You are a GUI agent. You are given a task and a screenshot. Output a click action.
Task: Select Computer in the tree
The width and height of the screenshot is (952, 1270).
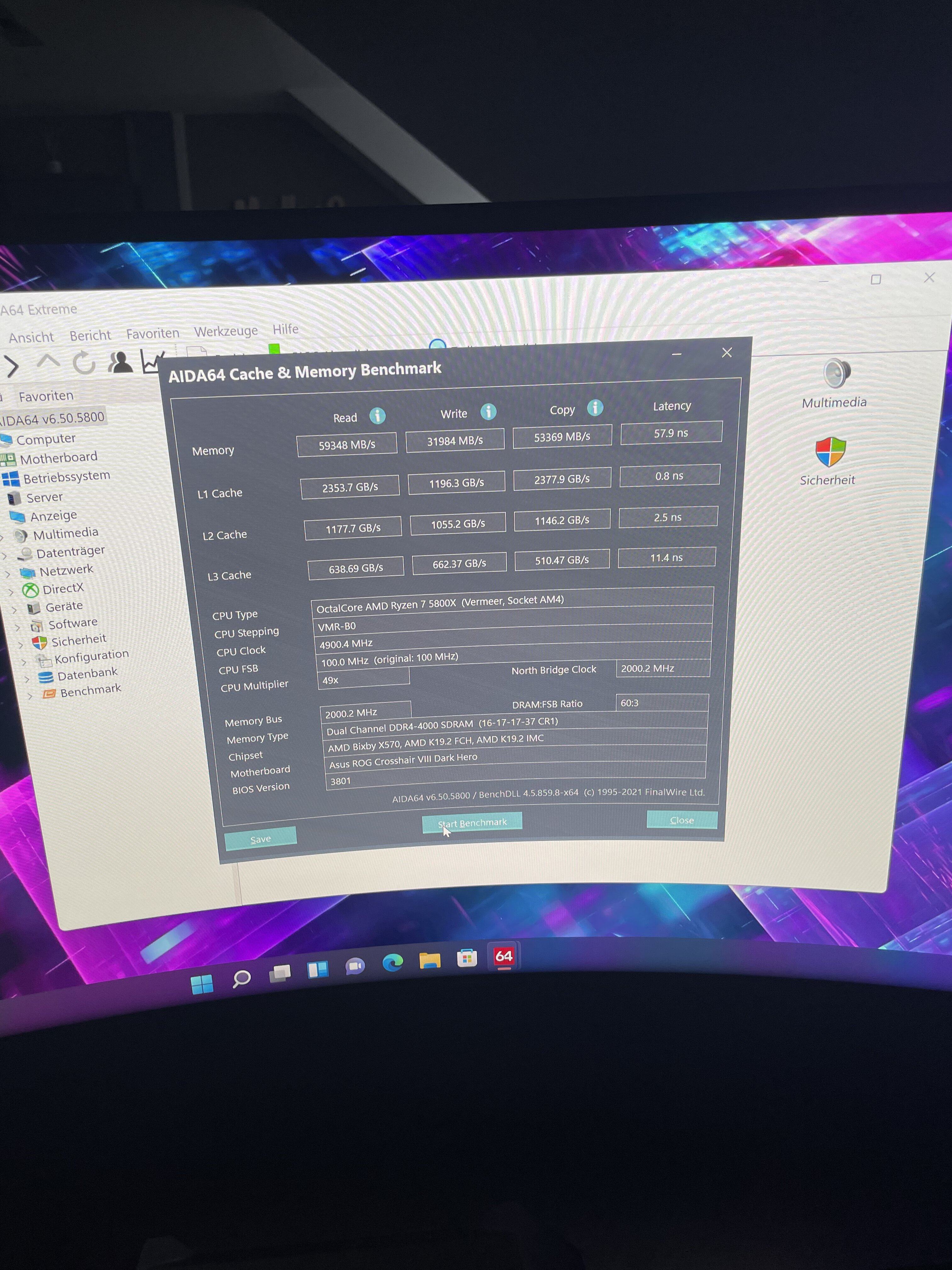click(x=46, y=439)
